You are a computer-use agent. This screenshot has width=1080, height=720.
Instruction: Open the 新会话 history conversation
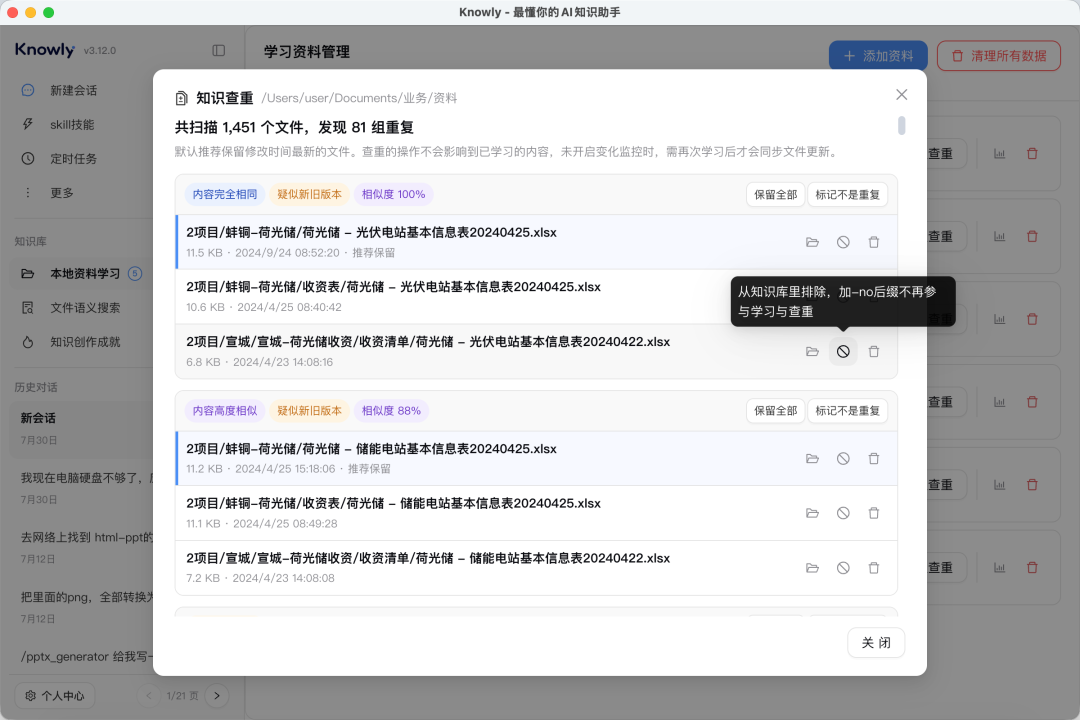point(82,429)
